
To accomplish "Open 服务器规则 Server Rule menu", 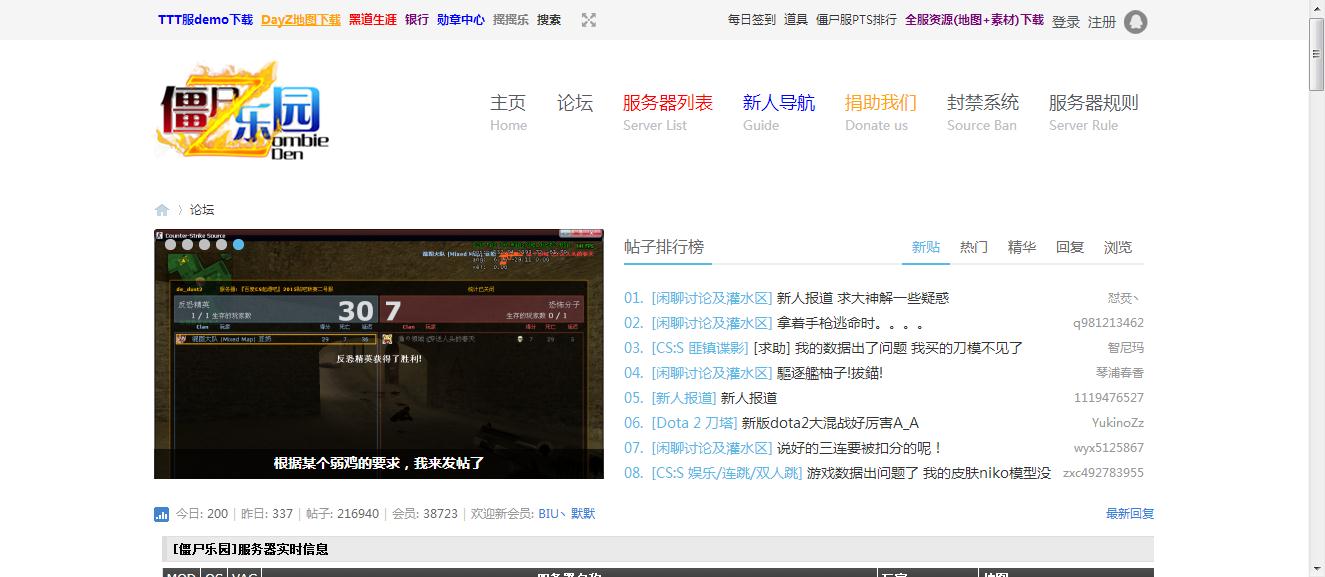I will (1094, 112).
